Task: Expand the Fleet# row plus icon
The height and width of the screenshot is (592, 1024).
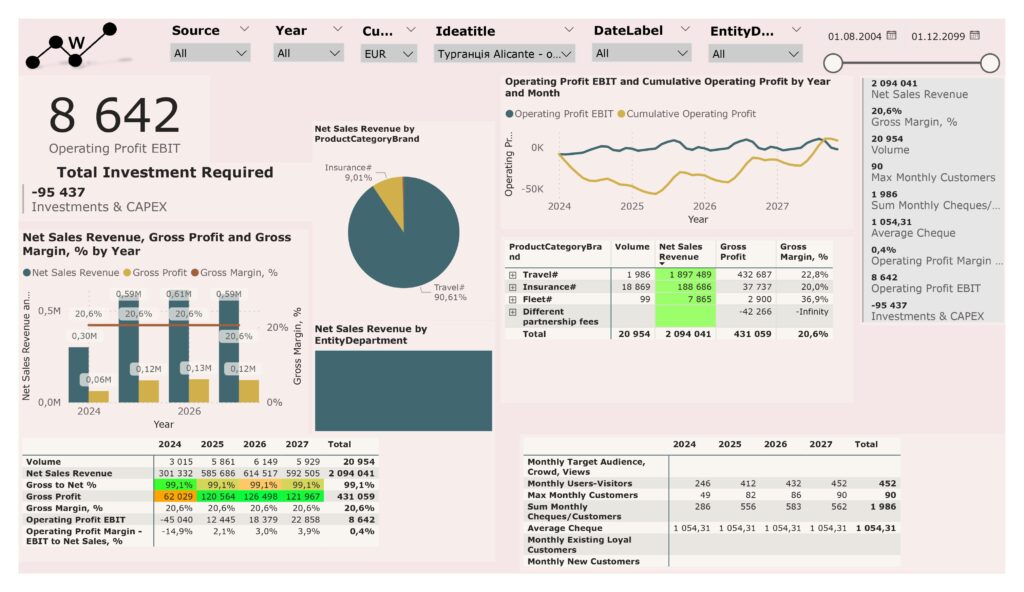Action: click(513, 298)
